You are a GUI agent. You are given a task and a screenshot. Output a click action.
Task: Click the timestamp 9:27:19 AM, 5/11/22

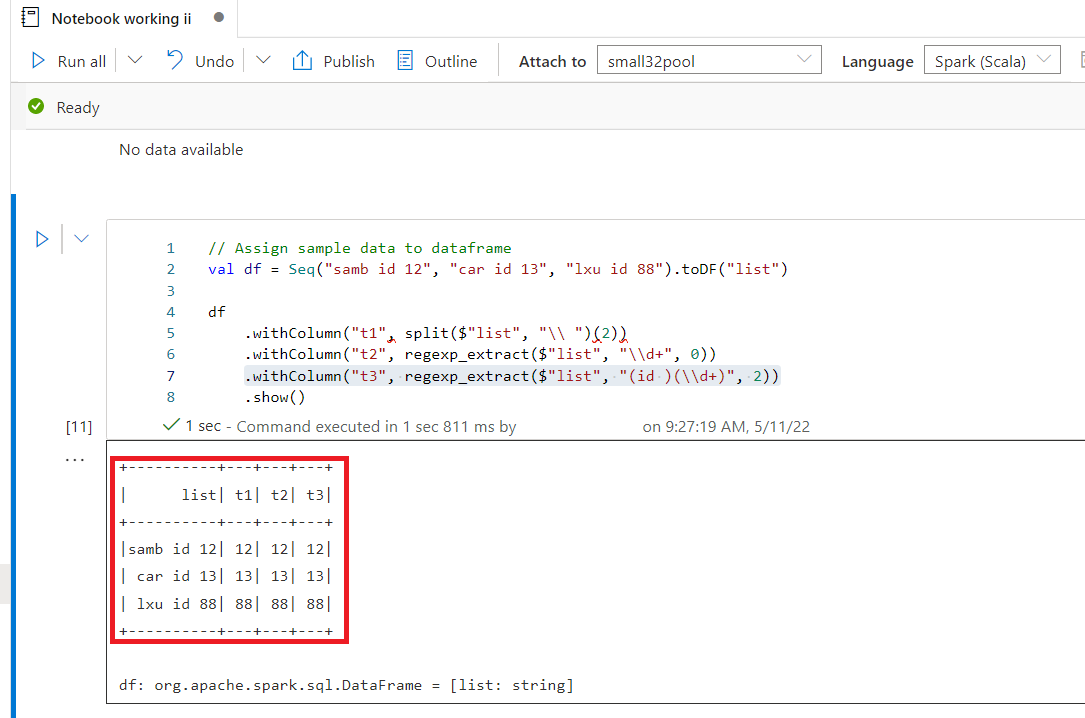(x=738, y=427)
